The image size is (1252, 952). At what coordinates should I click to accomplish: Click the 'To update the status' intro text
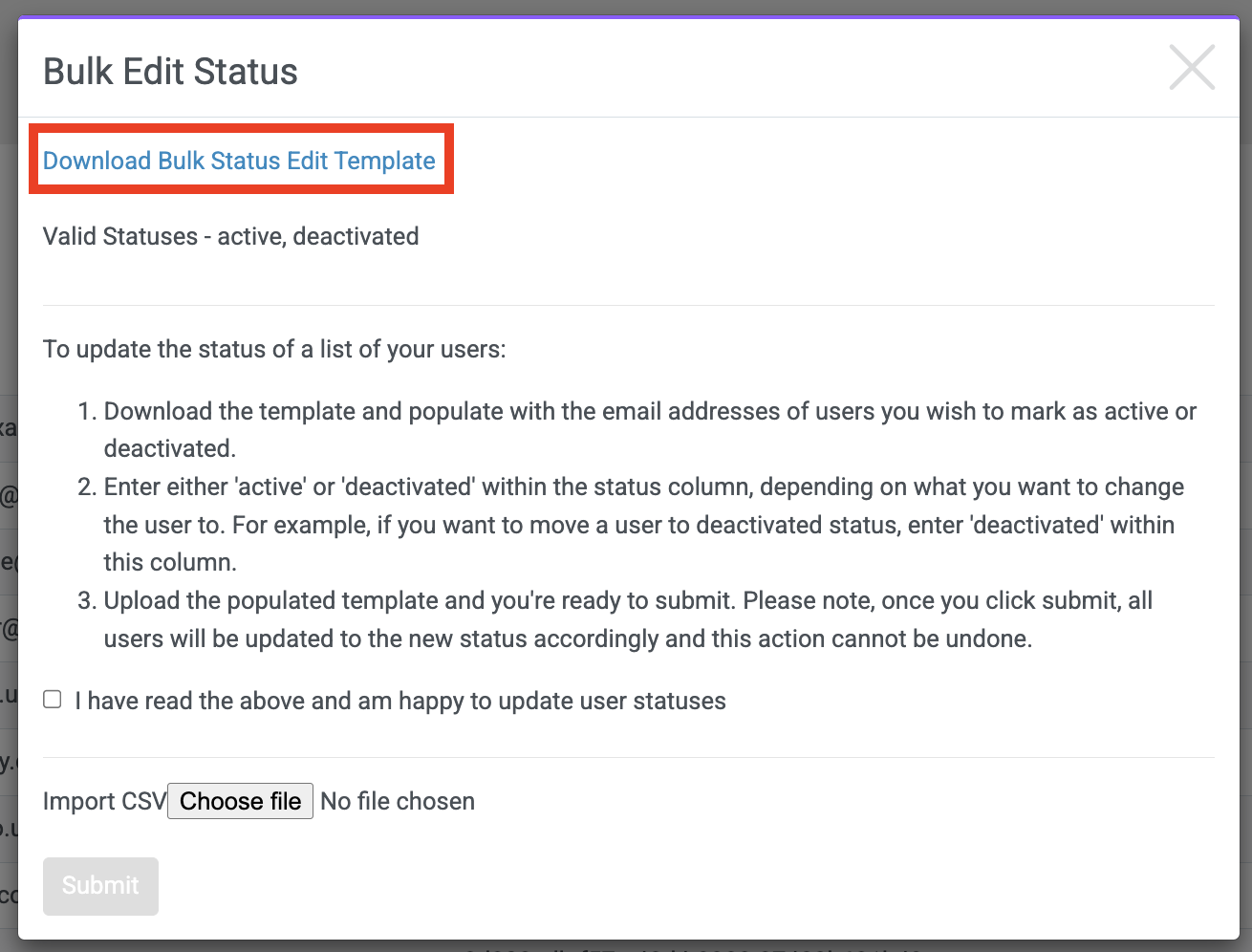[x=274, y=349]
